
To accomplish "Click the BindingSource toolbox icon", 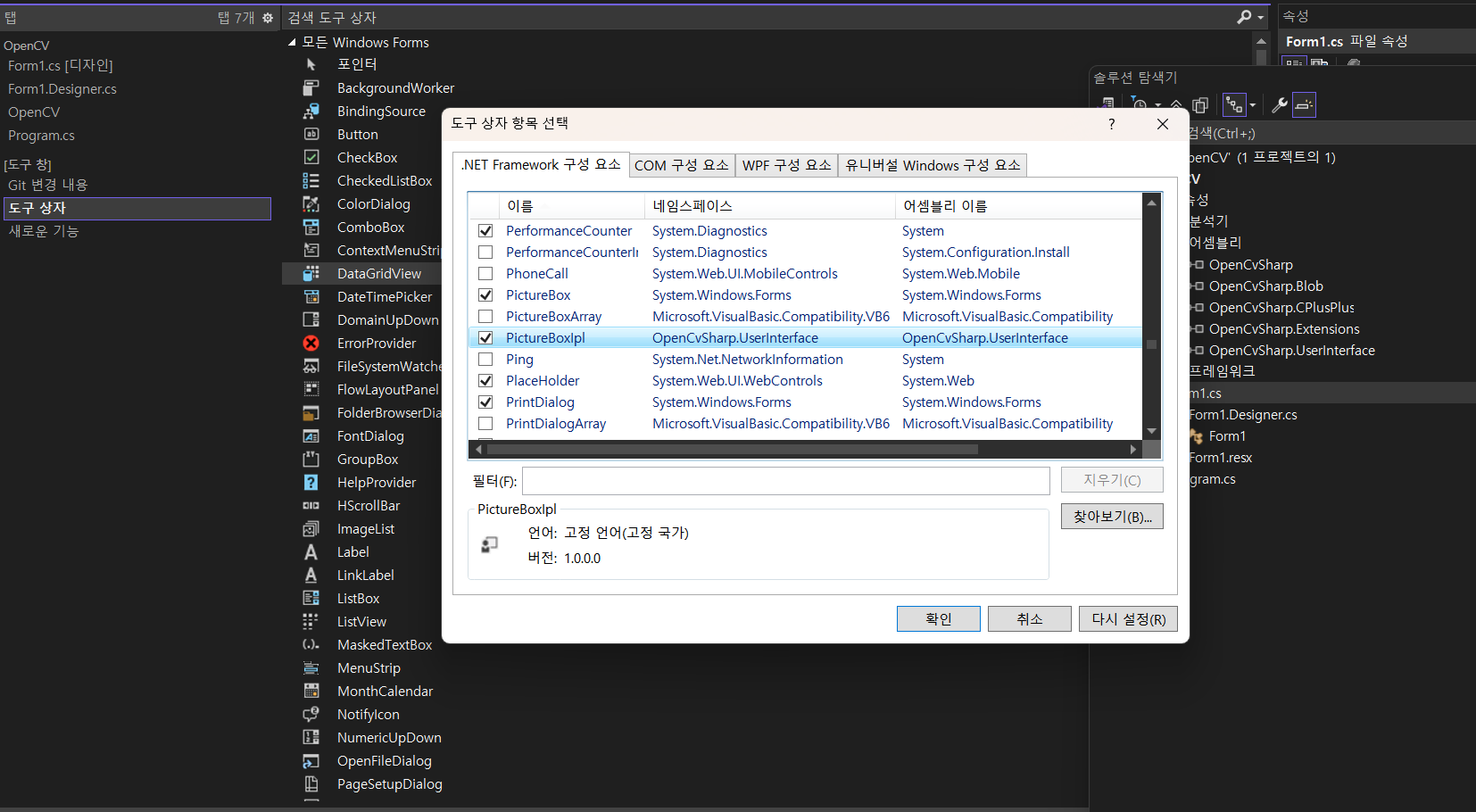I will click(311, 111).
